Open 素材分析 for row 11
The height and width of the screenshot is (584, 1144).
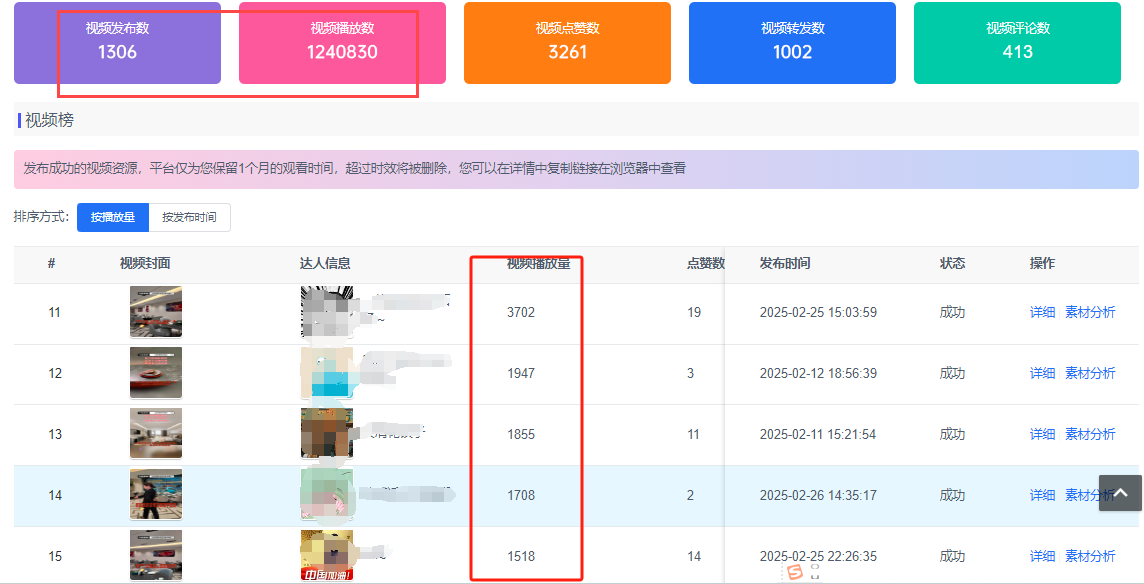point(1090,312)
